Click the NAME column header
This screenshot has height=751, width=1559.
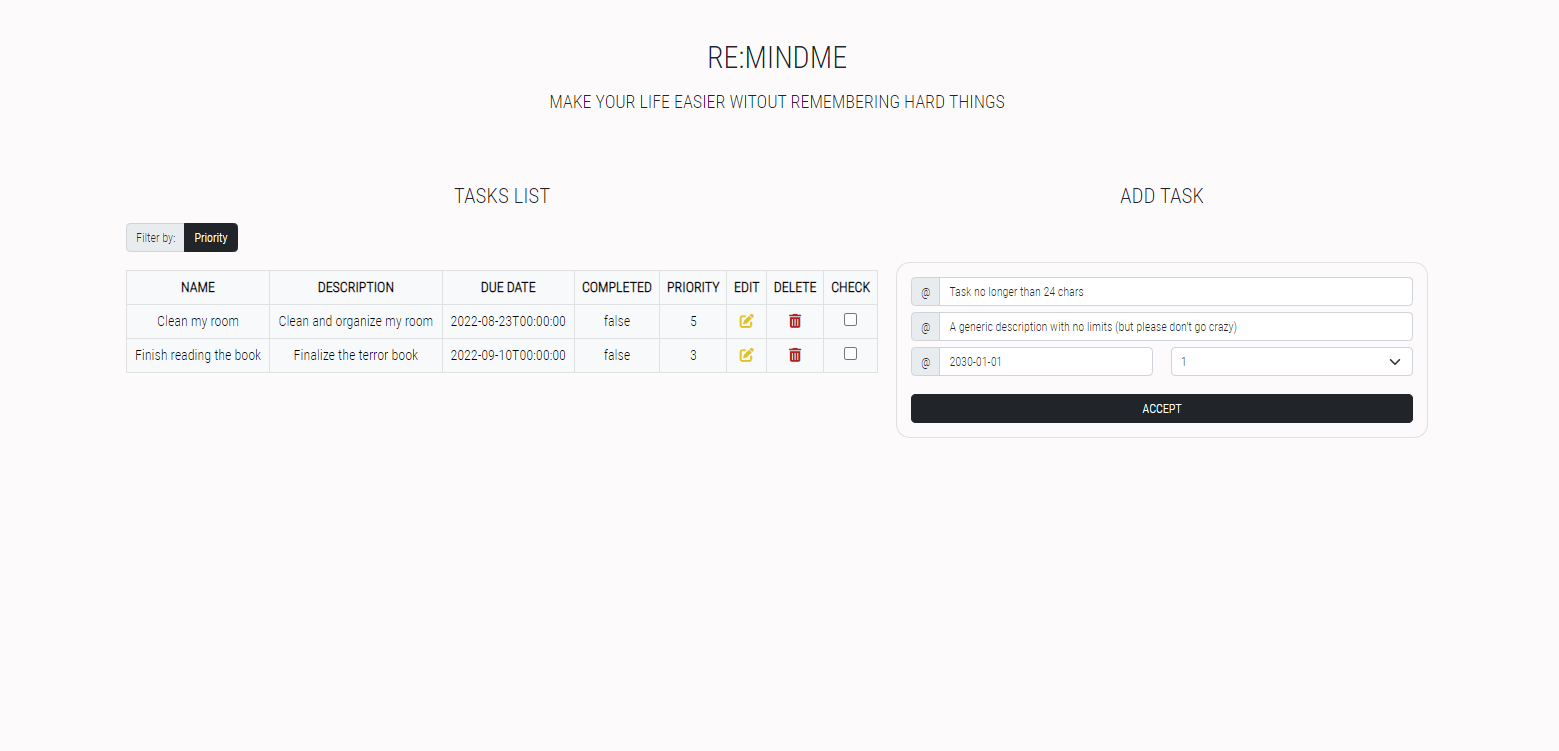pyautogui.click(x=198, y=288)
